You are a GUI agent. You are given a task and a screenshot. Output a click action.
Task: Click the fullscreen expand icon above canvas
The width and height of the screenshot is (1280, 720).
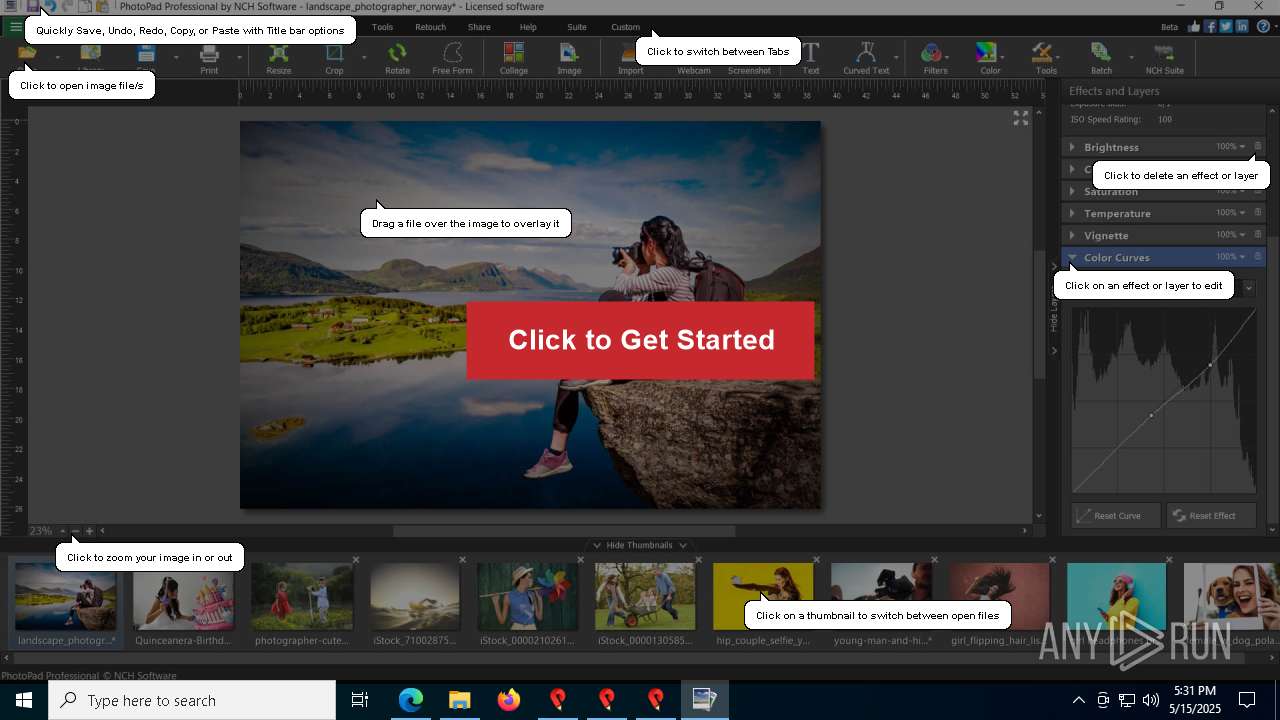[x=1021, y=118]
